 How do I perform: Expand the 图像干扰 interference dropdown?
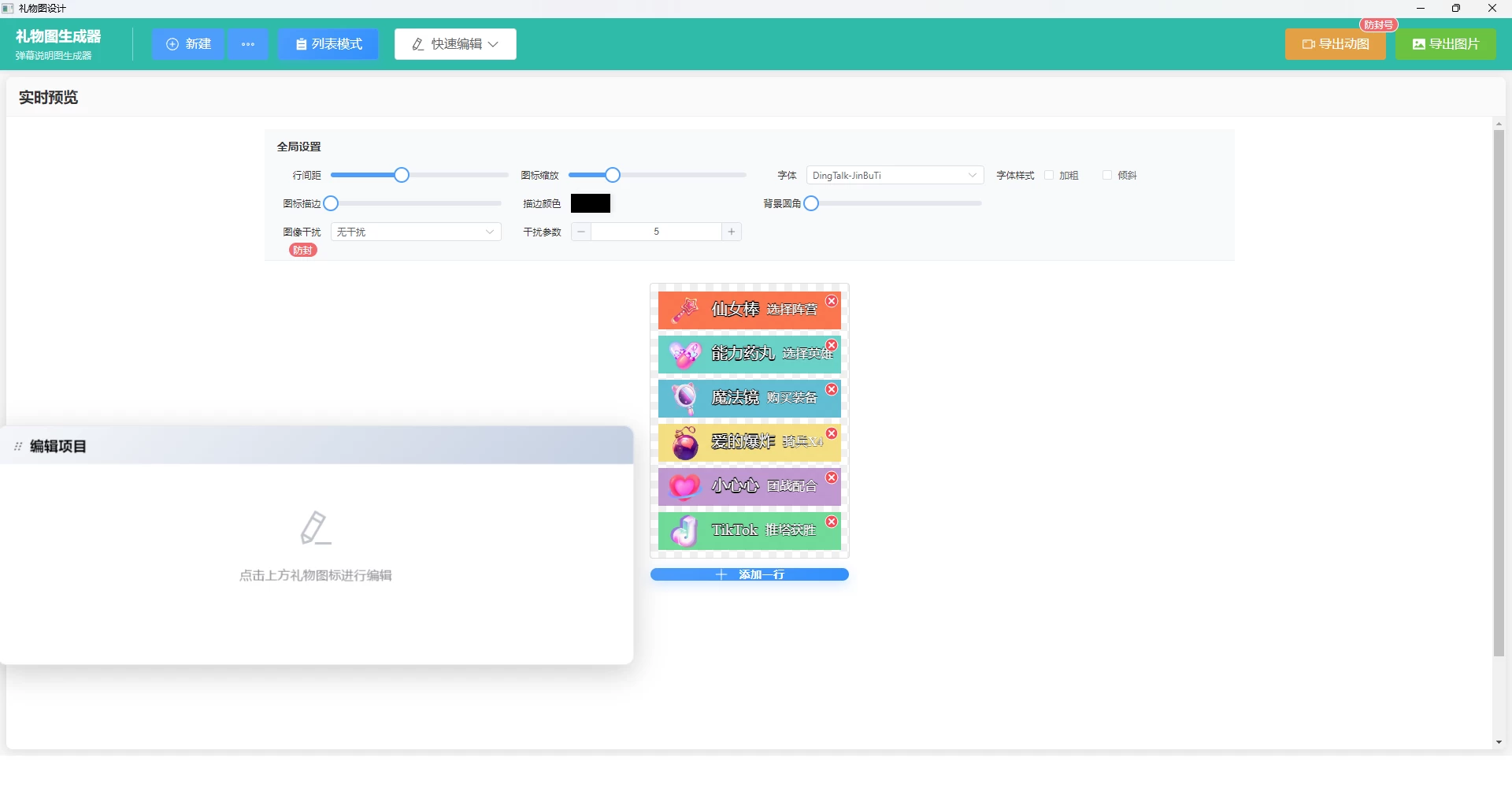(416, 232)
